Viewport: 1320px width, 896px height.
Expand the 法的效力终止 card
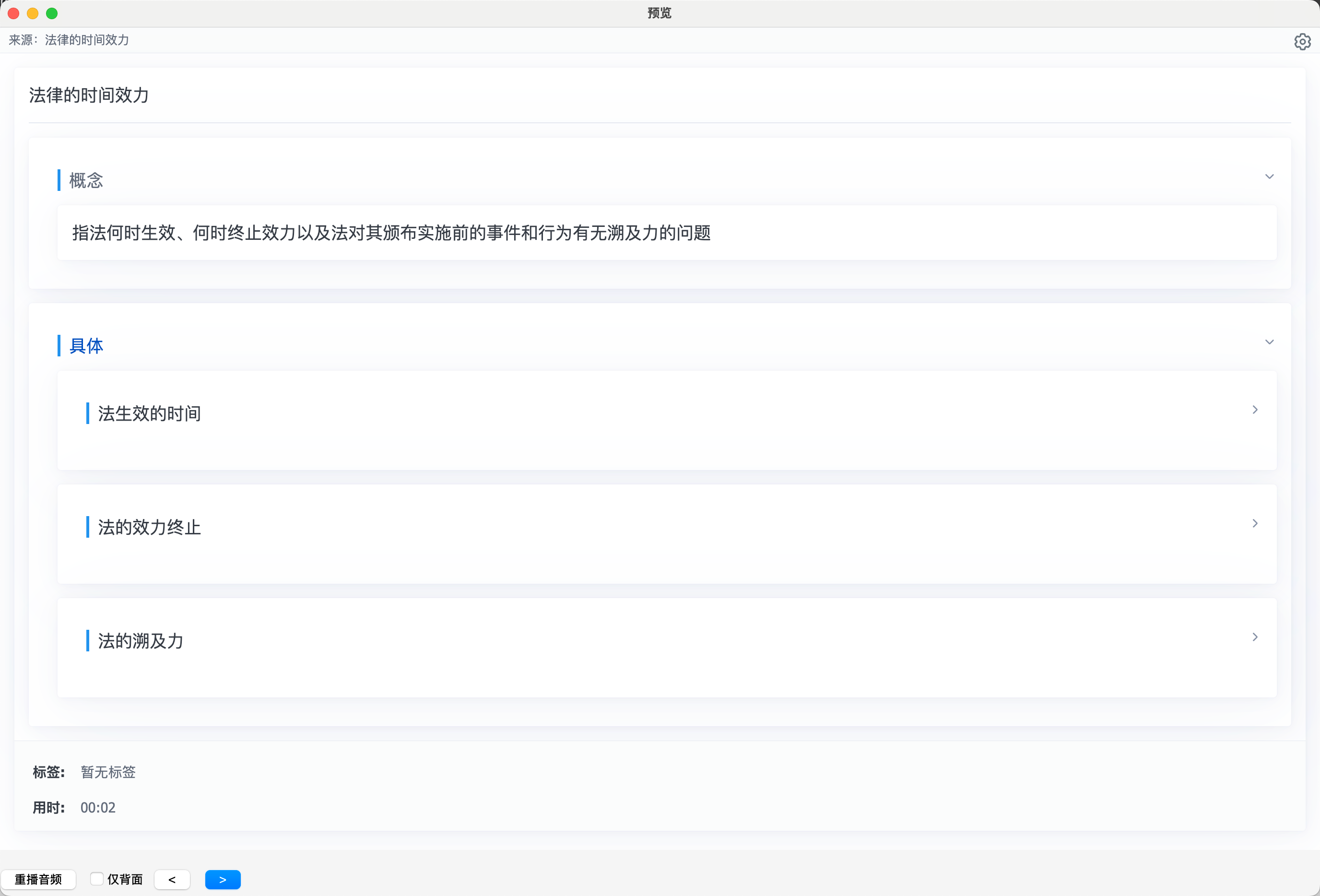pos(1255,523)
